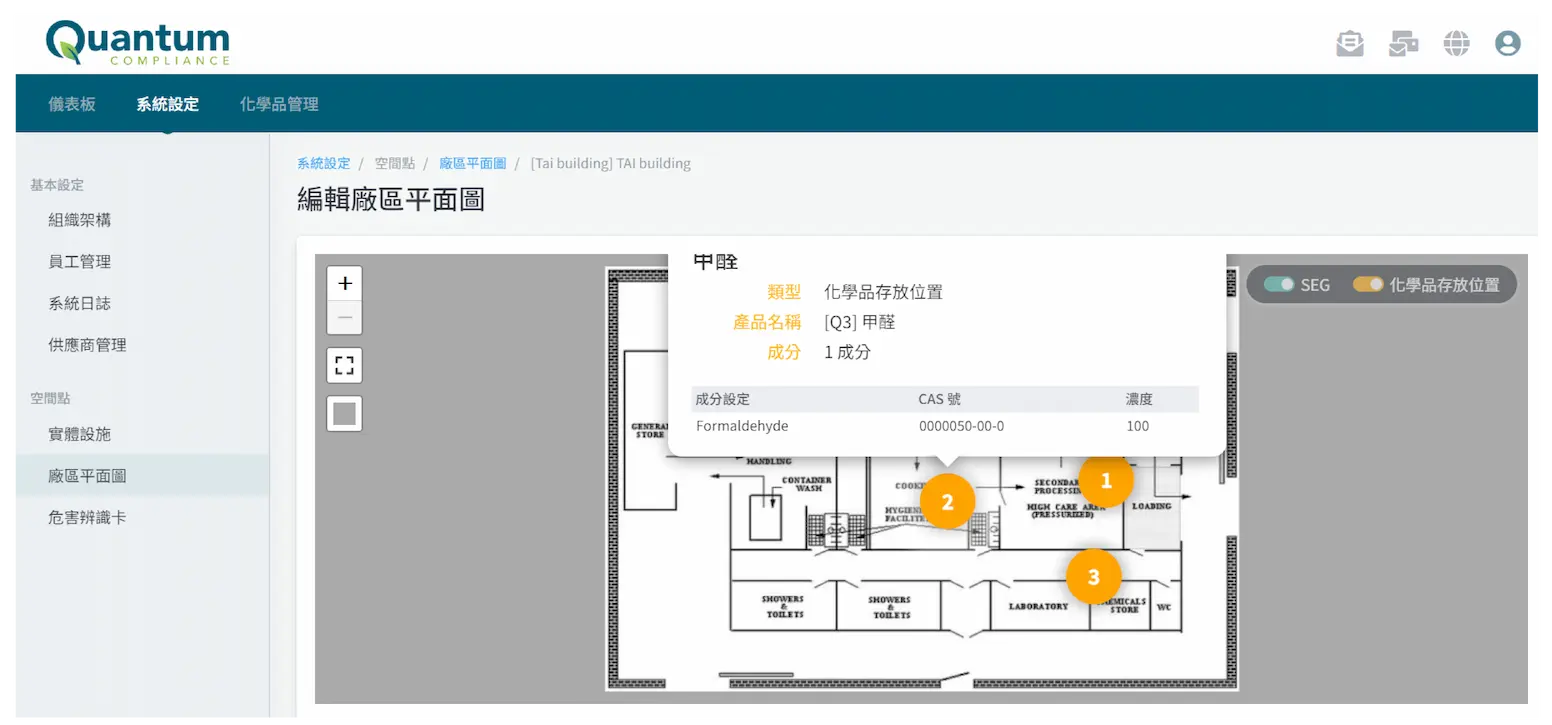This screenshot has width=1552, height=725.
Task: Select the rectangle area icon below fullscreen
Action: pos(344,413)
